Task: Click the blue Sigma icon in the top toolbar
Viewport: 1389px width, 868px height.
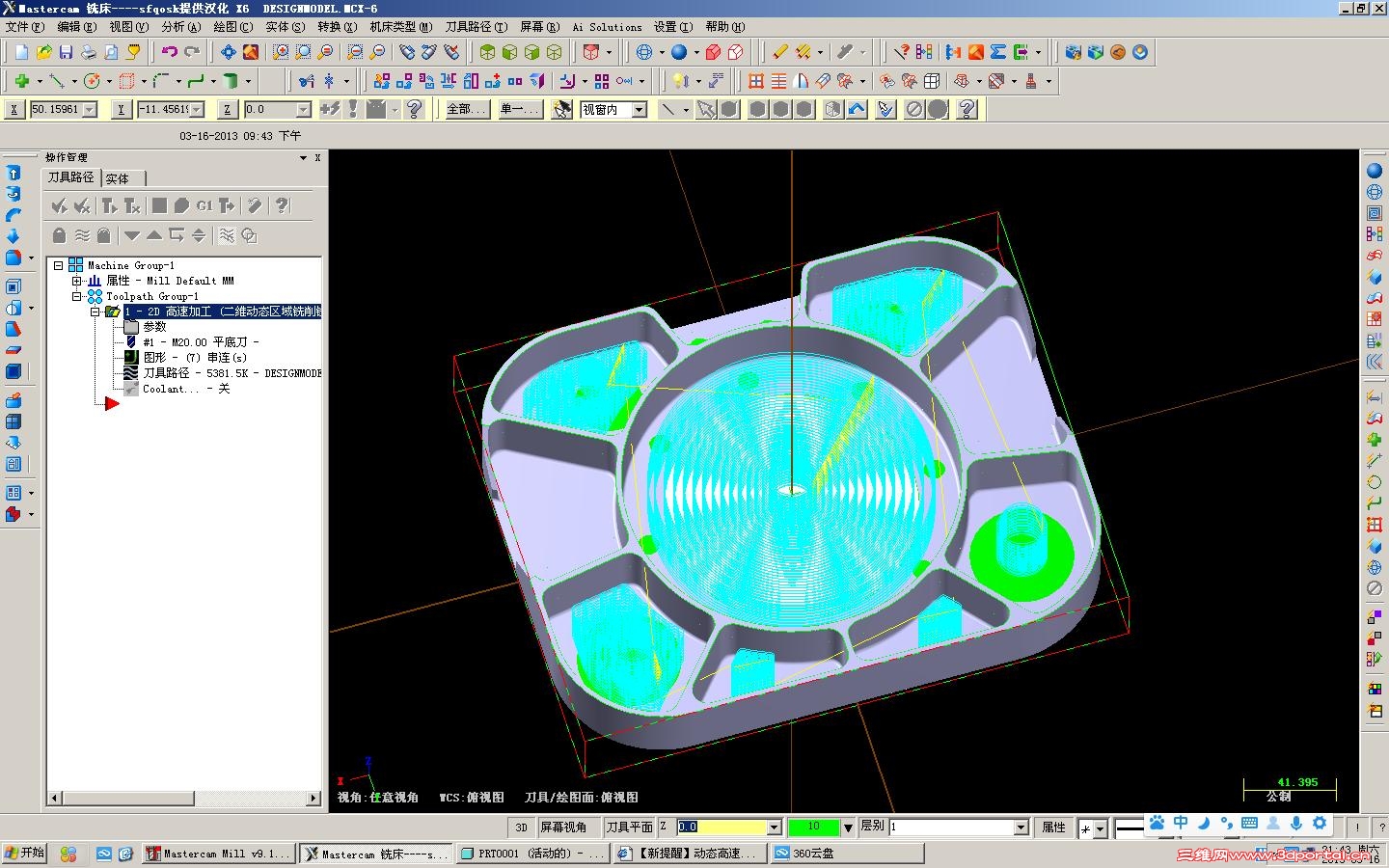Action: (998, 52)
